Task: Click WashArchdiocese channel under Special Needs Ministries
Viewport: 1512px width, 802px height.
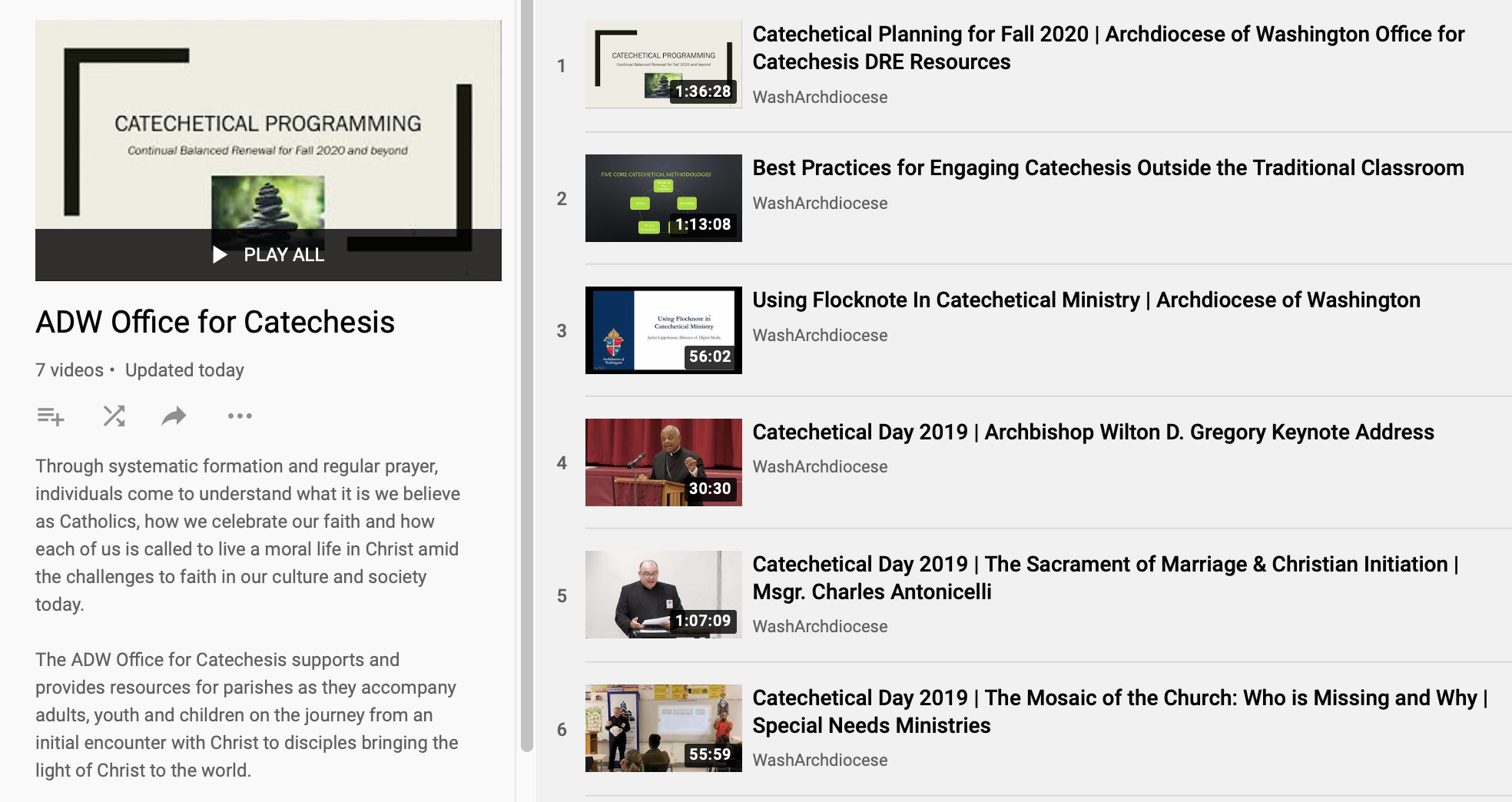Action: 820,761
